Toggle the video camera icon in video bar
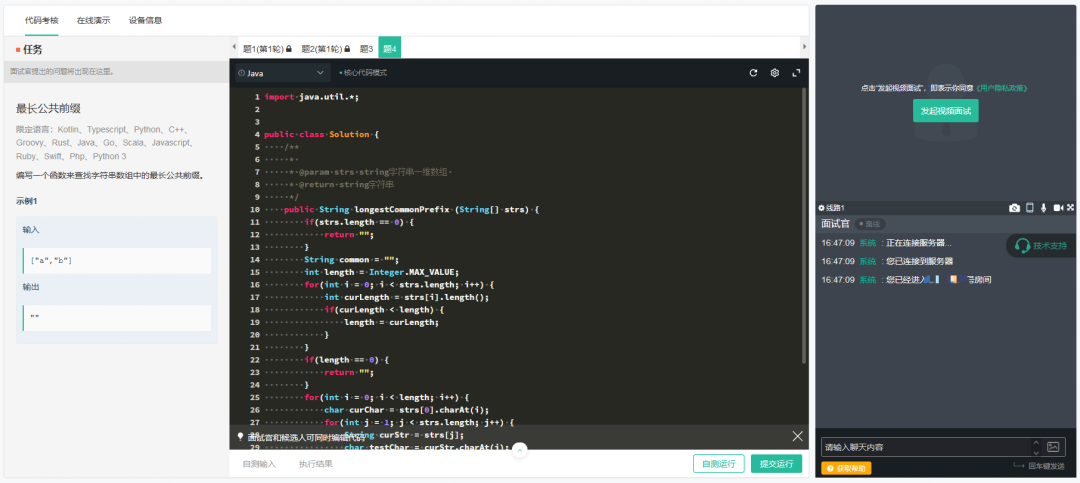The width and height of the screenshot is (1080, 483). 1059,208
